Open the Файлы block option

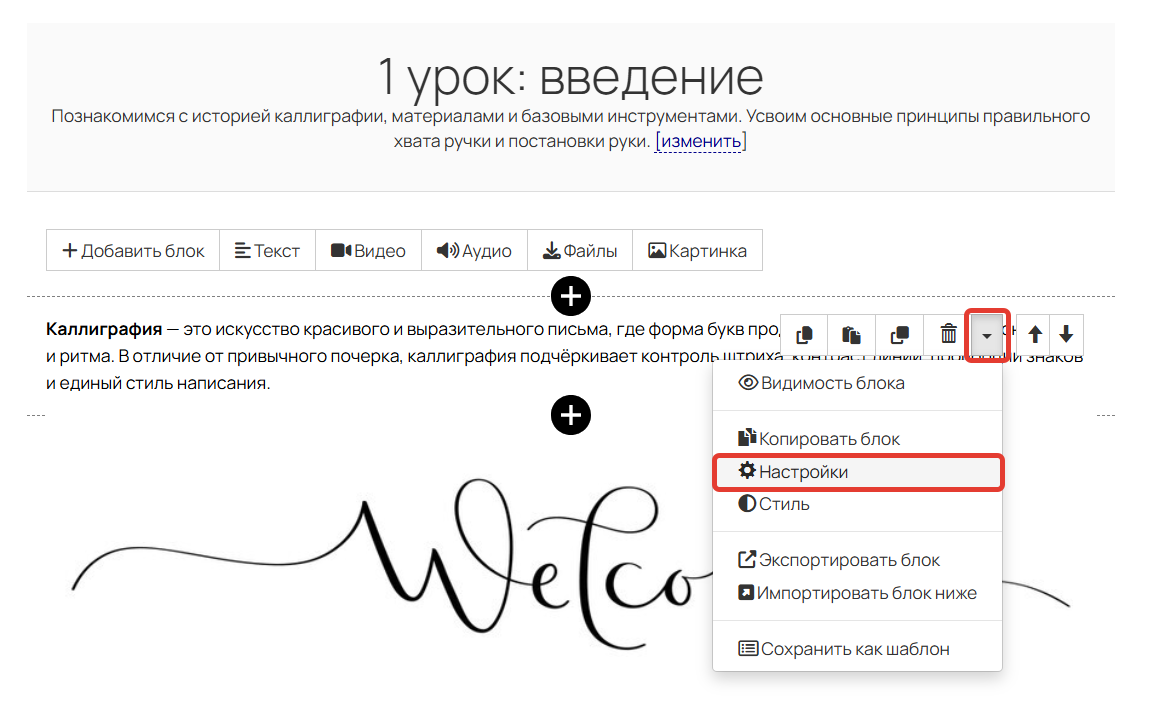click(x=579, y=249)
